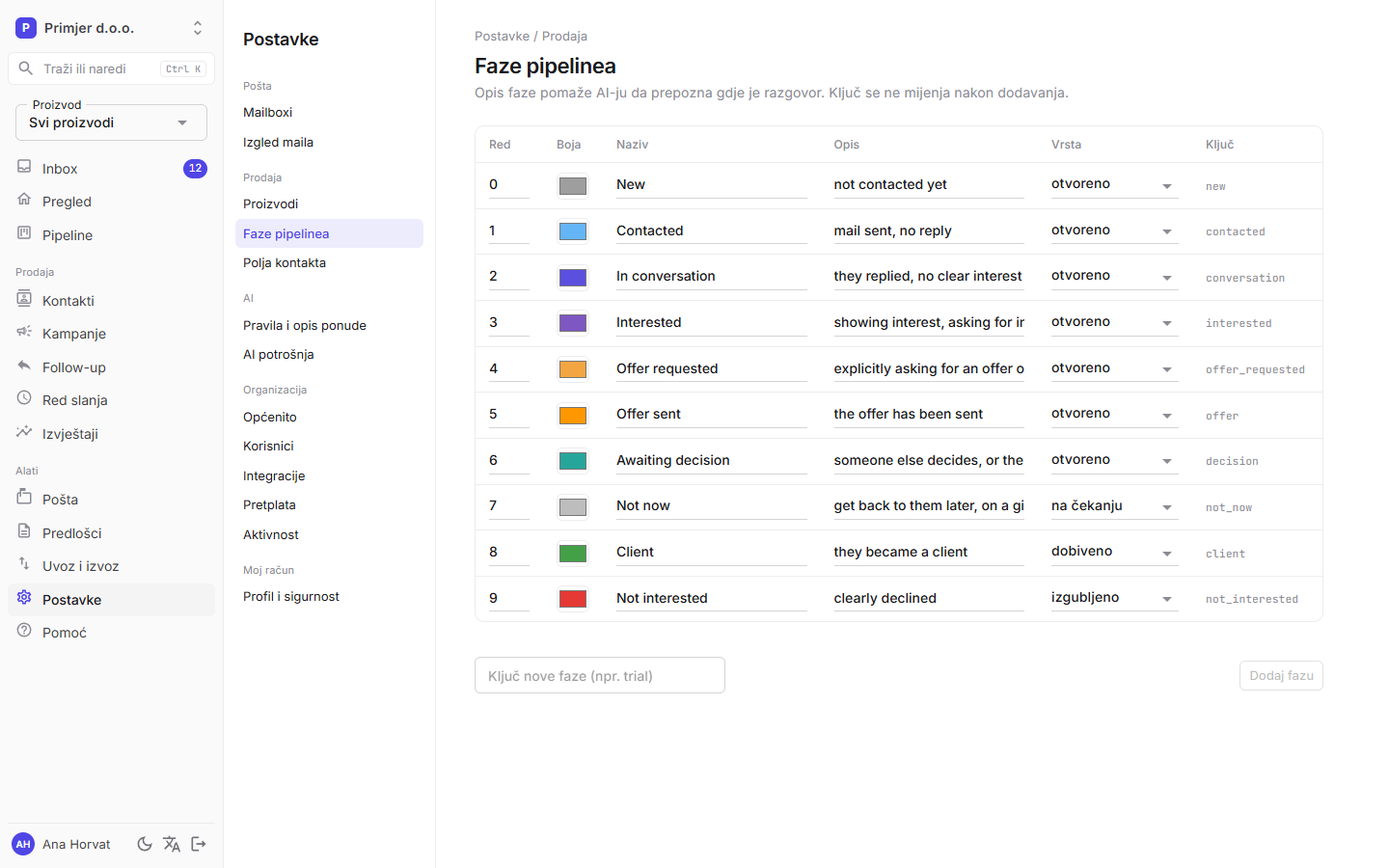Screen dimensions: 1389x868
Task: Go to Polja kontakta settings
Action: tap(329, 263)
